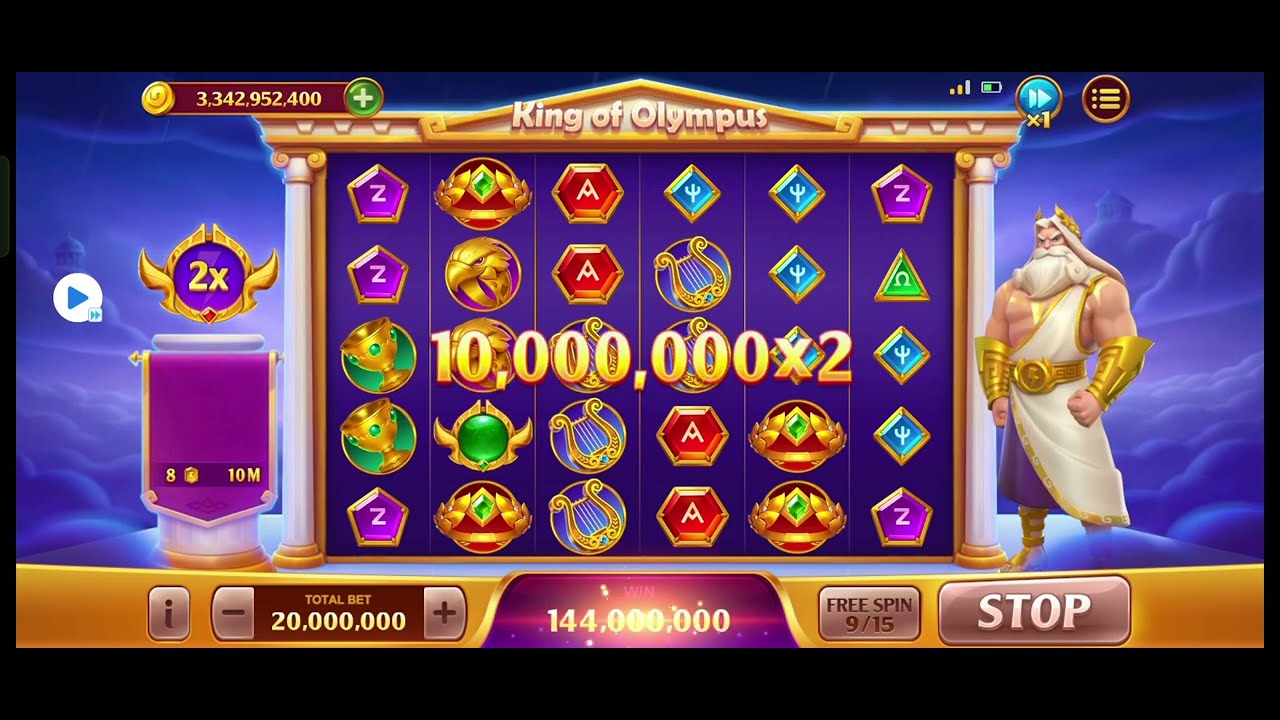Decrease total bet with minus button
The width and height of the screenshot is (1280, 720).
tap(233, 612)
